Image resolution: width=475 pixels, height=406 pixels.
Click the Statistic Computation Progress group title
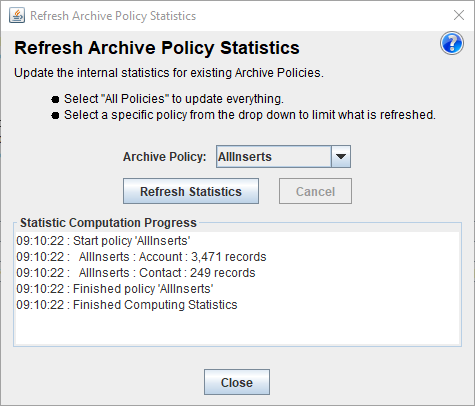[108, 223]
